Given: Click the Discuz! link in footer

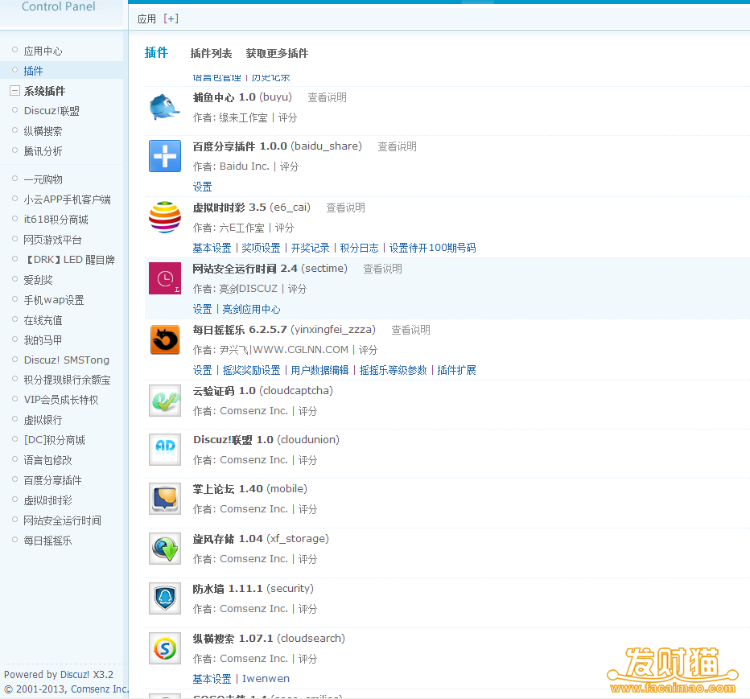Looking at the screenshot, I should click(75, 674).
